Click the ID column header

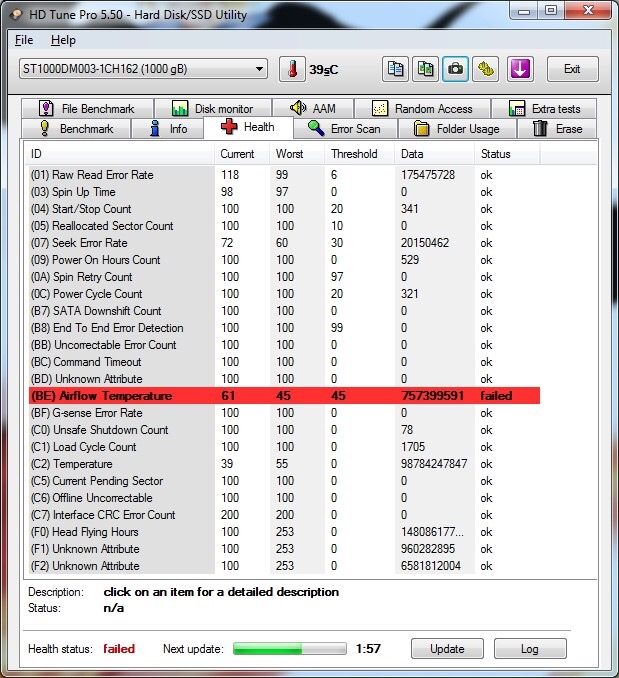pyautogui.click(x=119, y=154)
